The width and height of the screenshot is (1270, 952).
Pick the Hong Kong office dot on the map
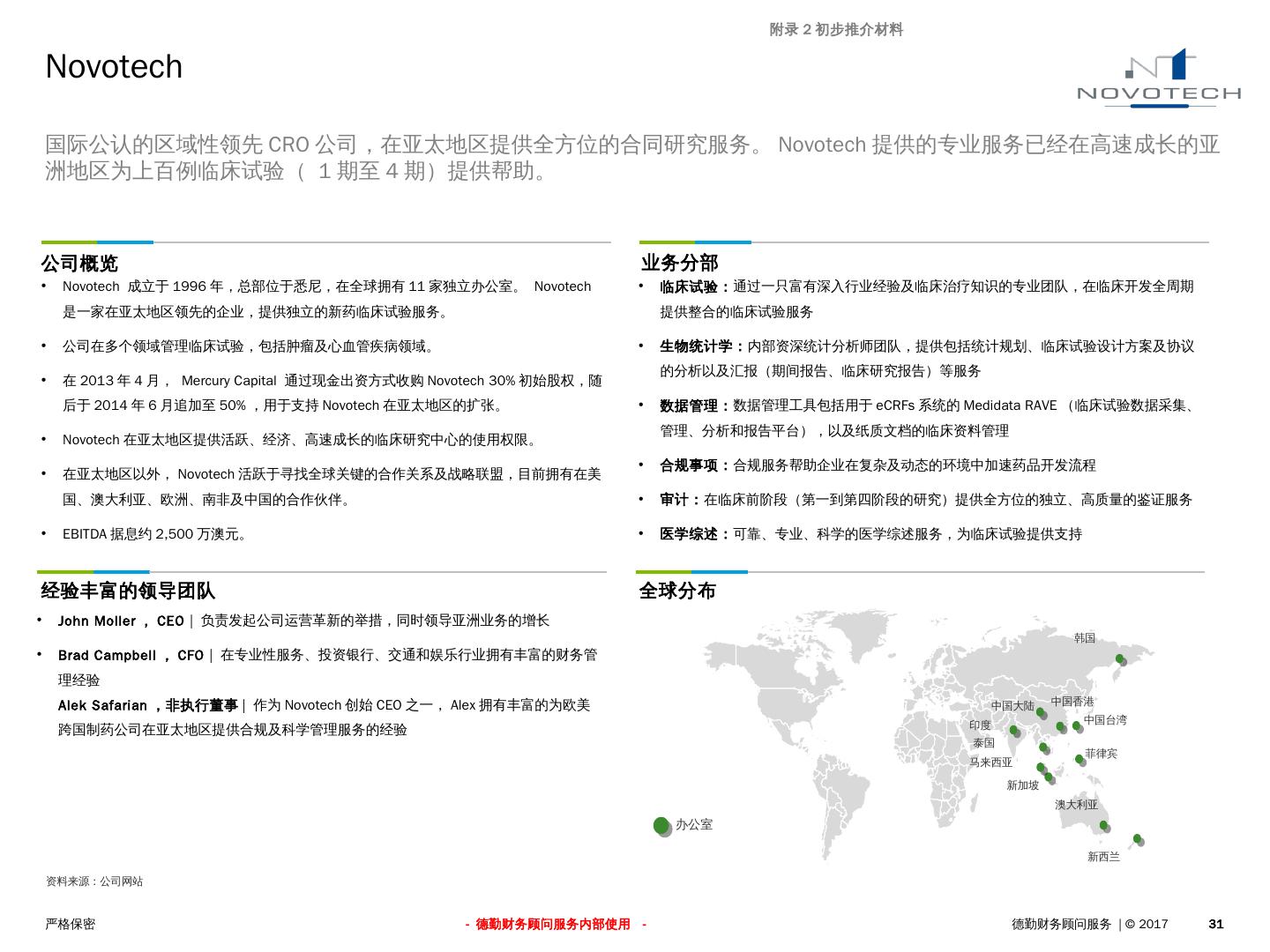coord(1060,727)
